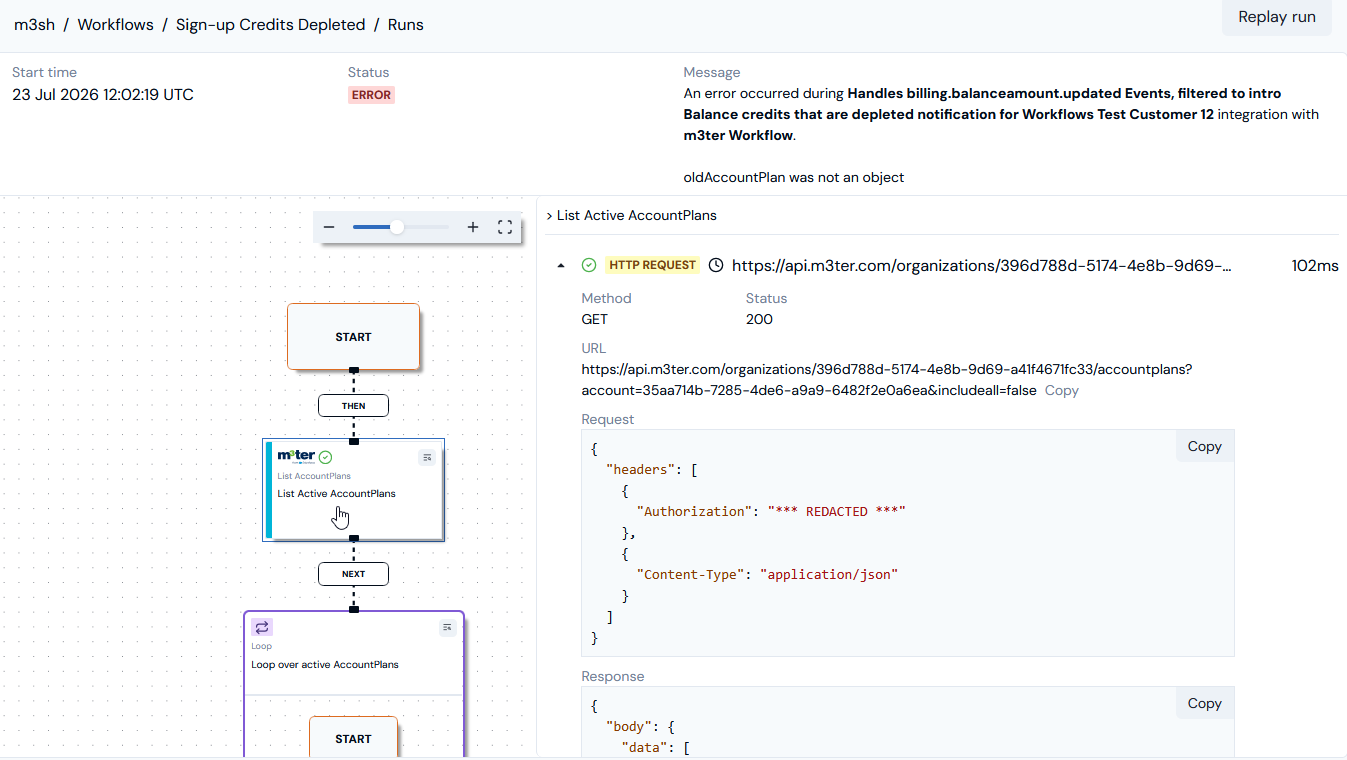Open settings icon on List Active AccountPlans node
The height and width of the screenshot is (760, 1347).
point(427,457)
